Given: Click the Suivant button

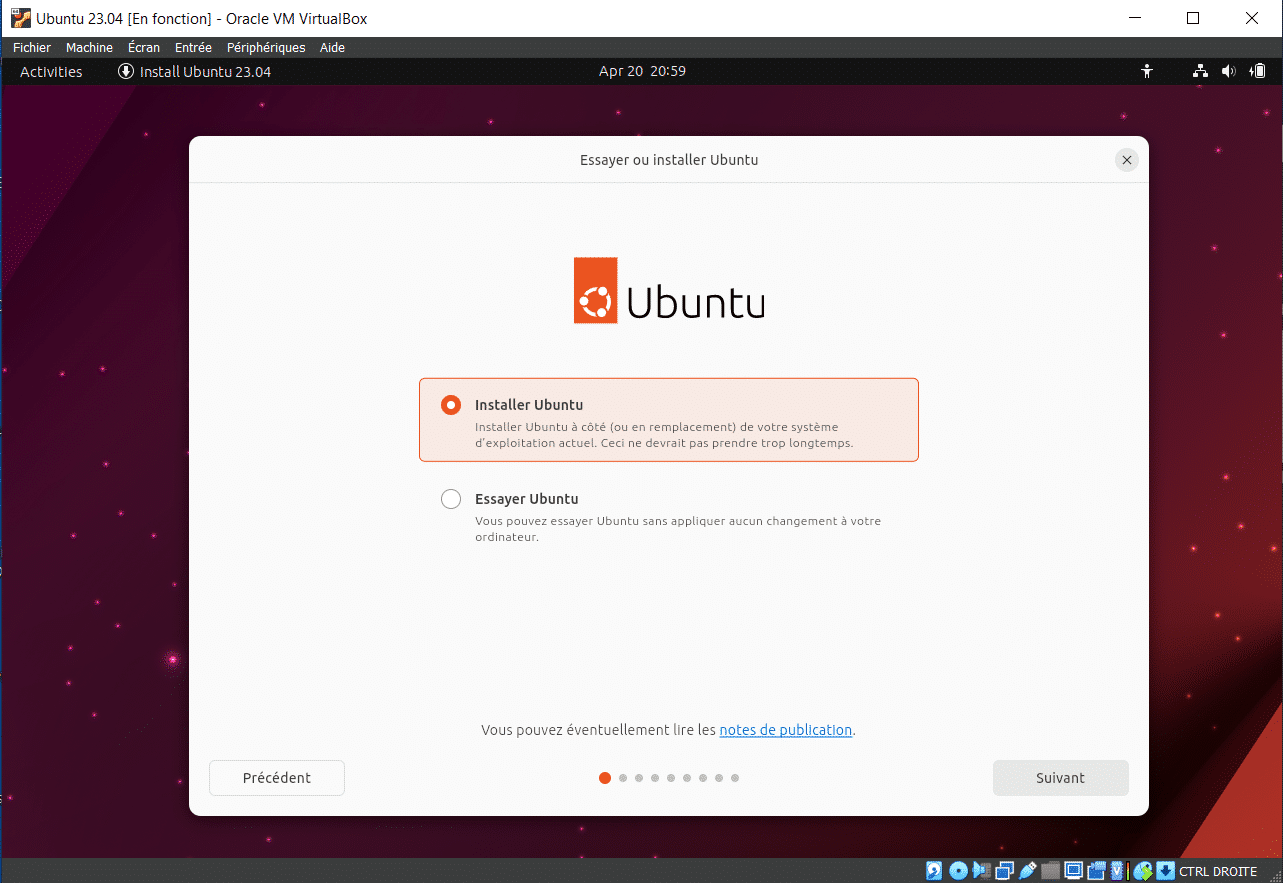Looking at the screenshot, I should pos(1060,777).
